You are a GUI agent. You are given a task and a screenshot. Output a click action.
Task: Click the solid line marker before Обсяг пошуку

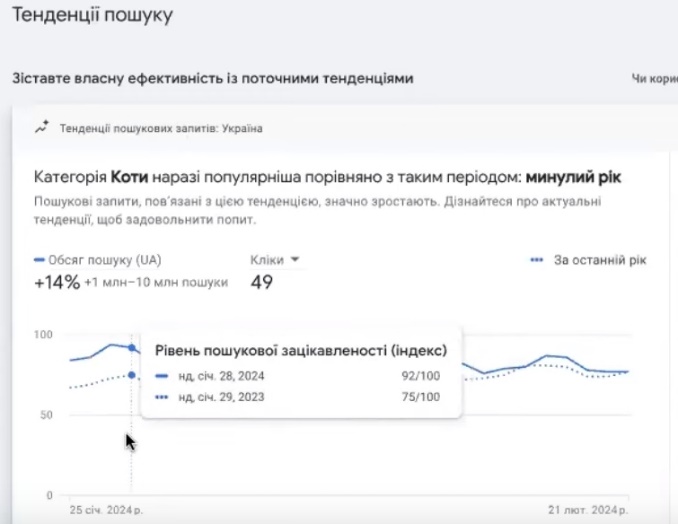[39, 260]
